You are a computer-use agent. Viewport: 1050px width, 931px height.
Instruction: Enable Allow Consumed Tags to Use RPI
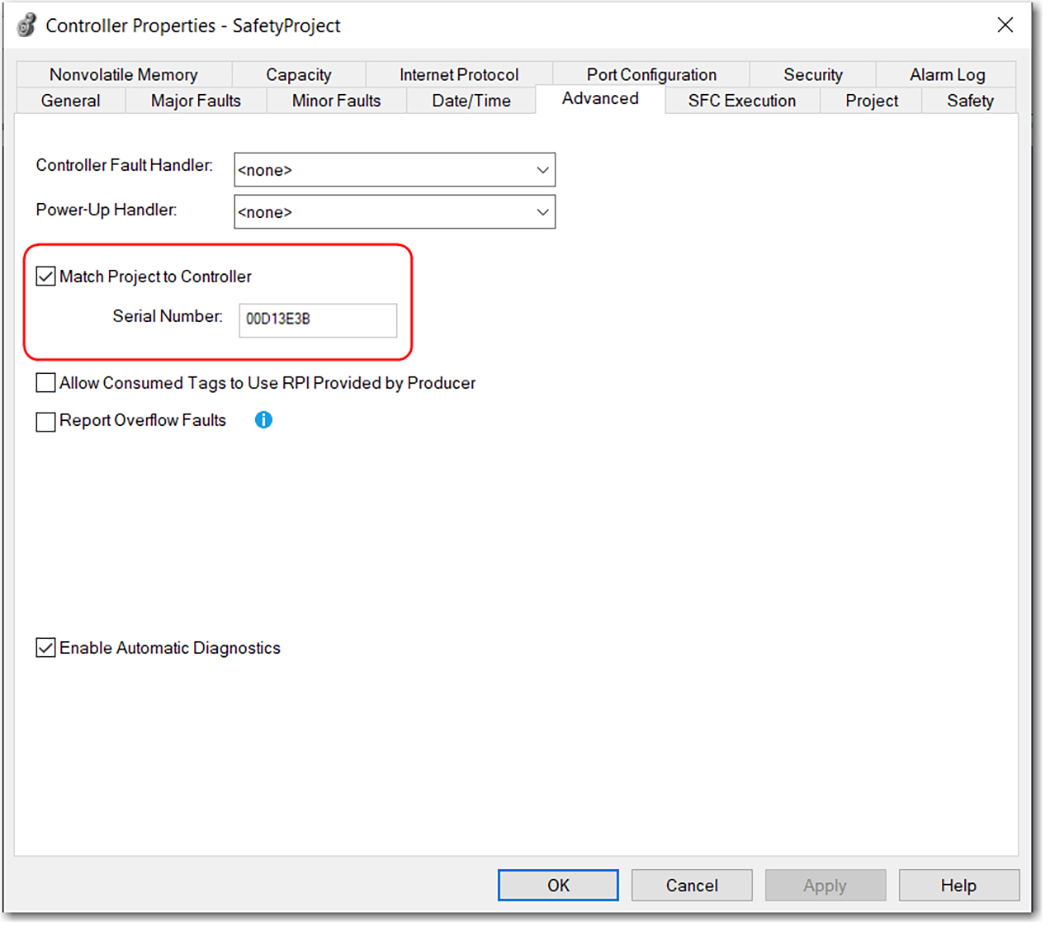point(45,383)
